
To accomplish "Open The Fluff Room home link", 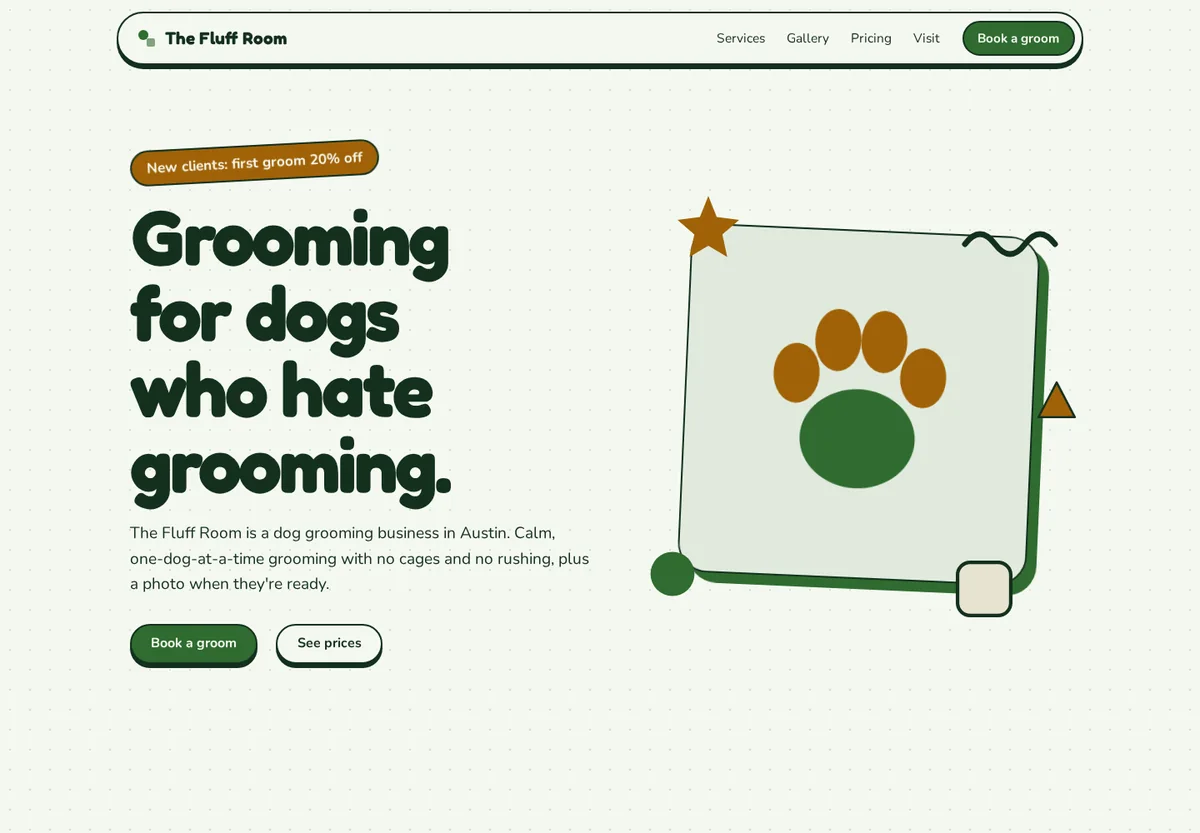I will (x=212, y=38).
